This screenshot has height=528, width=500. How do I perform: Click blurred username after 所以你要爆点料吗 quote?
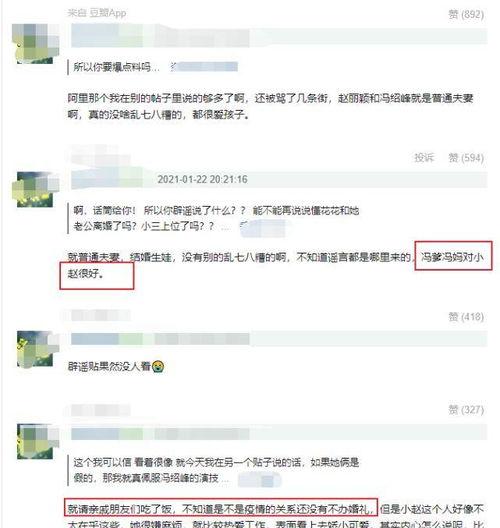click(x=204, y=67)
